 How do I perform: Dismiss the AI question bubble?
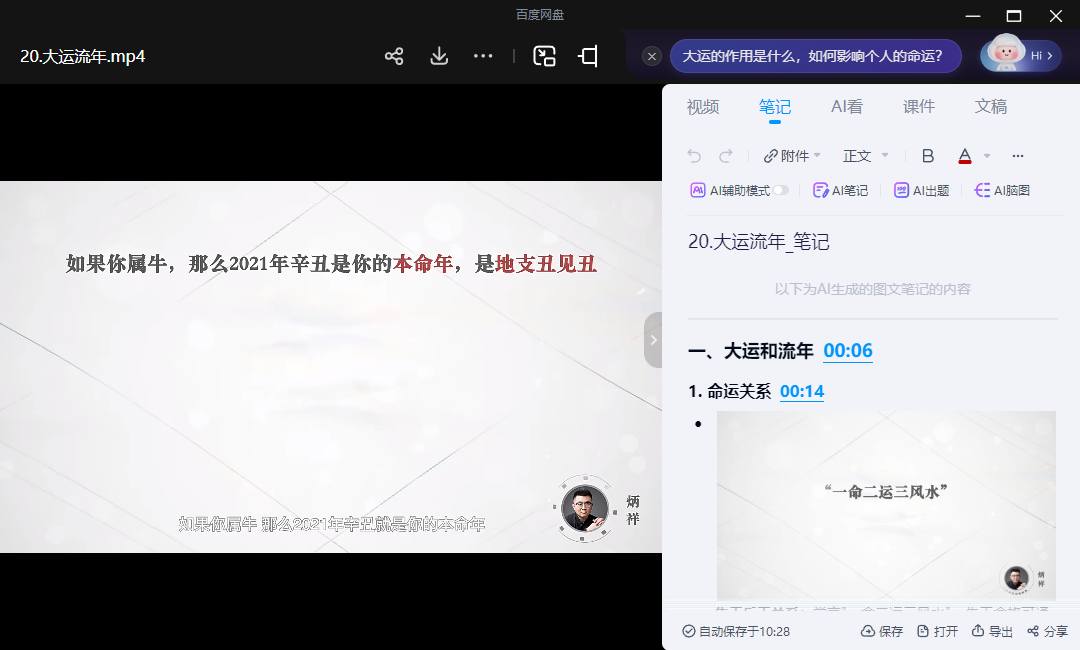652,56
